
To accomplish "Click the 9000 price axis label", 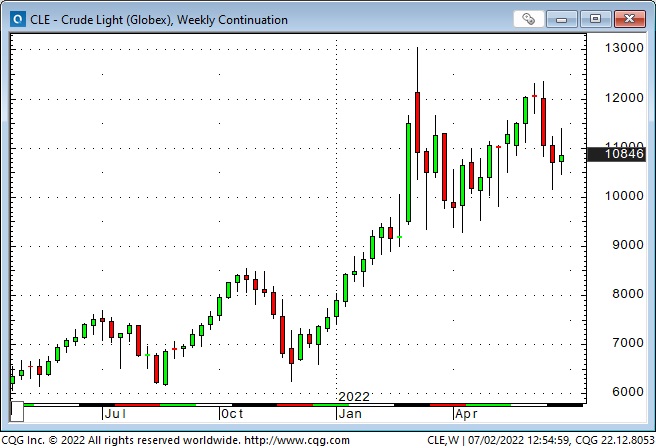I will coord(628,245).
